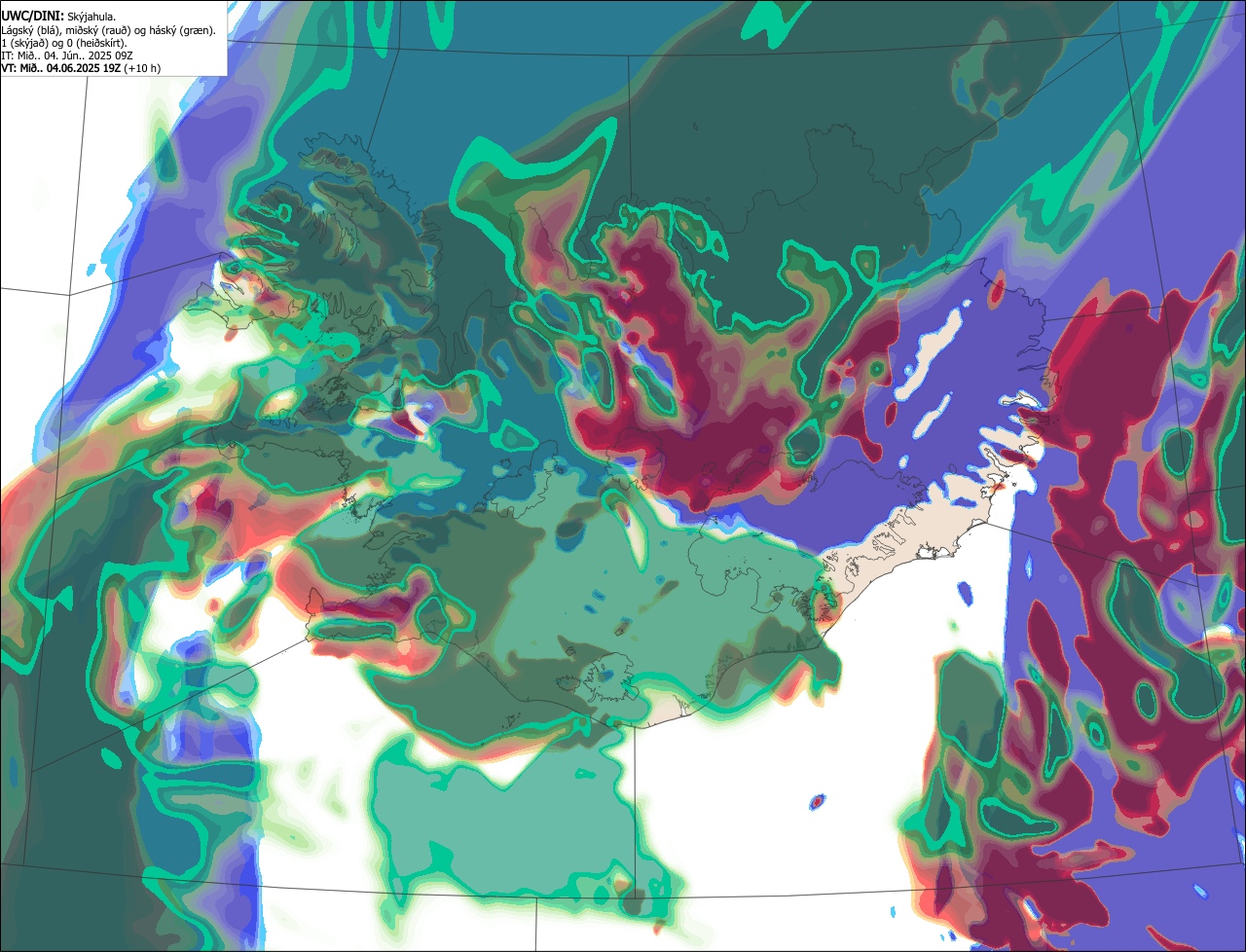Click the valid time line "VT: Mið.. 04.06.2025 19Z"
Image resolution: width=1246 pixels, height=952 pixels.
[61, 68]
